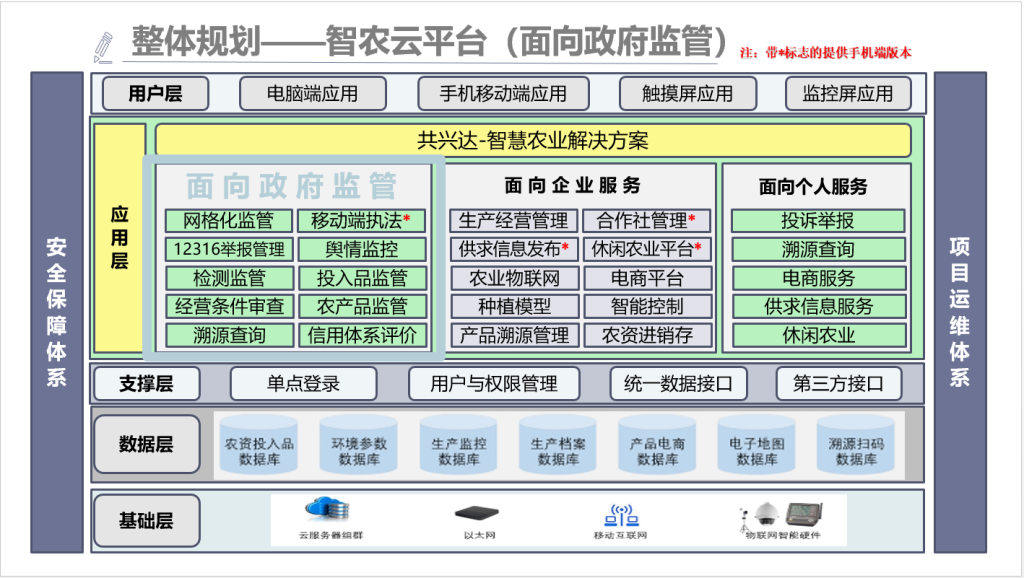The width and height of the screenshot is (1024, 578).
Task: Click the 共兴达-智慧农业解决方案 banner
Action: [533, 140]
